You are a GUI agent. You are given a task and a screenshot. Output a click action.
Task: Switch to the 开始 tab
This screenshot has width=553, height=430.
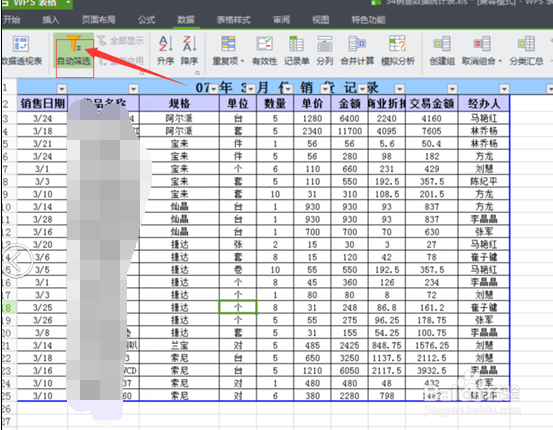tap(11, 20)
